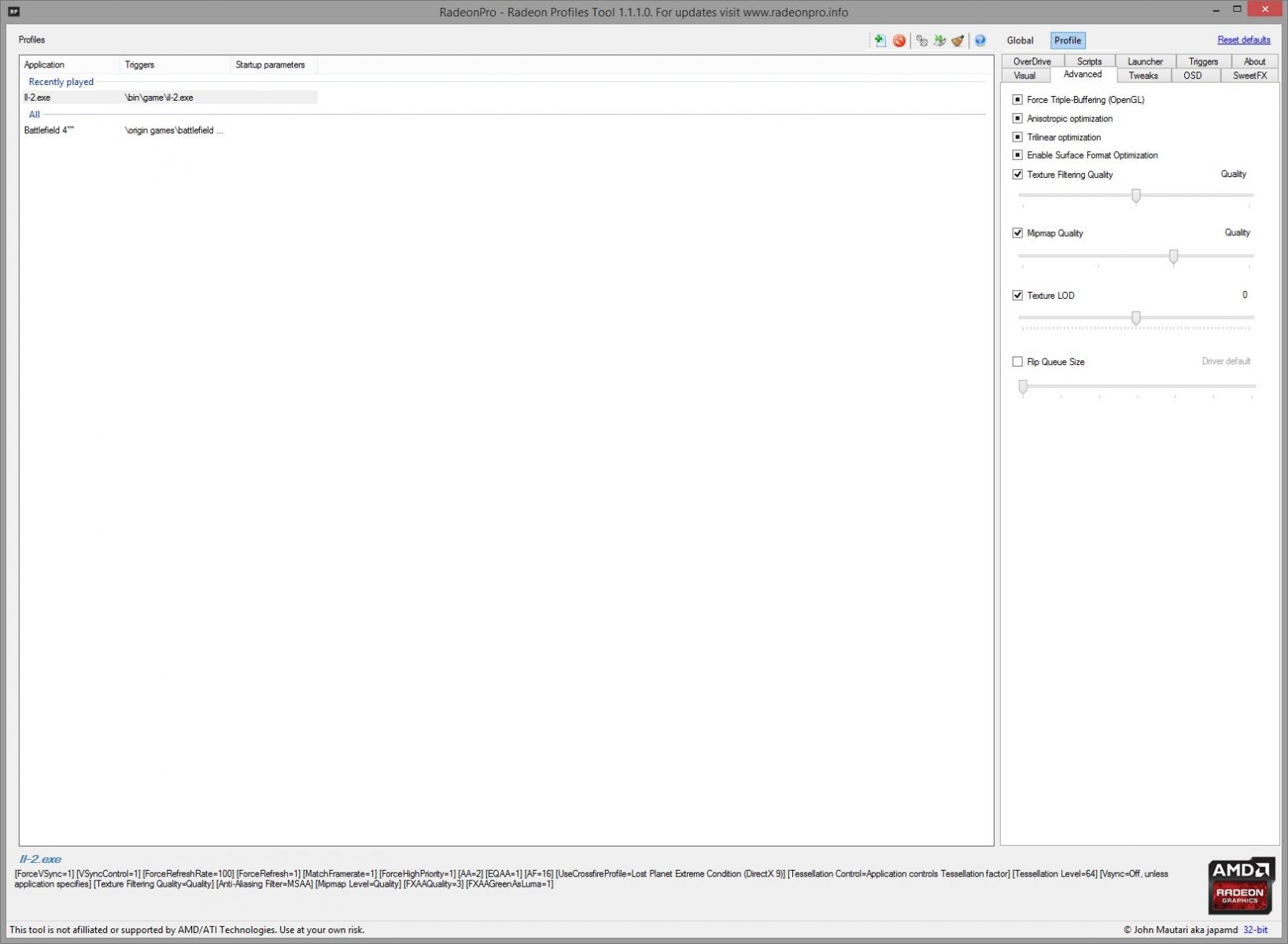The image size is (1288, 944).
Task: Open the About tab
Action: (x=1254, y=61)
